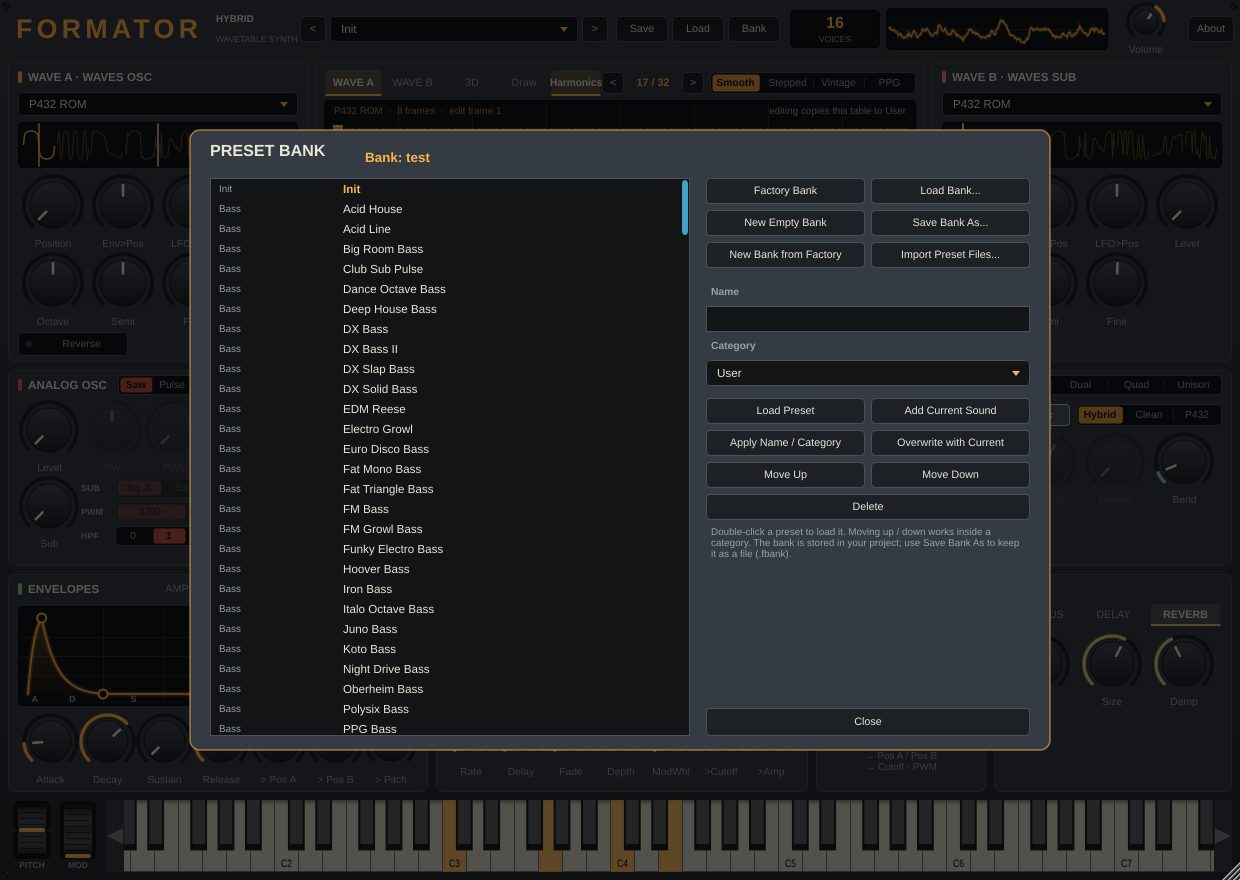
Task: Select the Funky Electro Bass preset
Action: pyautogui.click(x=446, y=549)
